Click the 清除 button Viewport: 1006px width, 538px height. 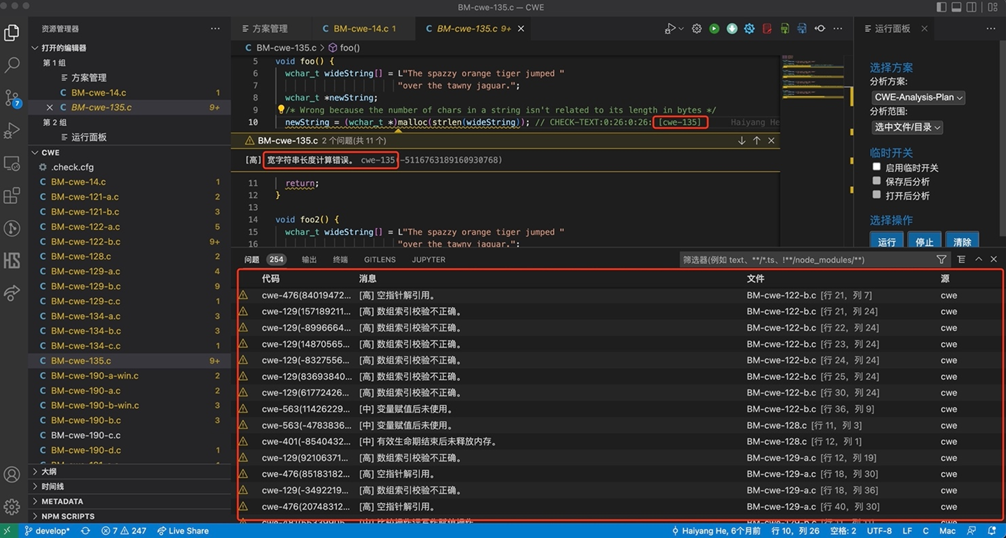click(x=962, y=240)
